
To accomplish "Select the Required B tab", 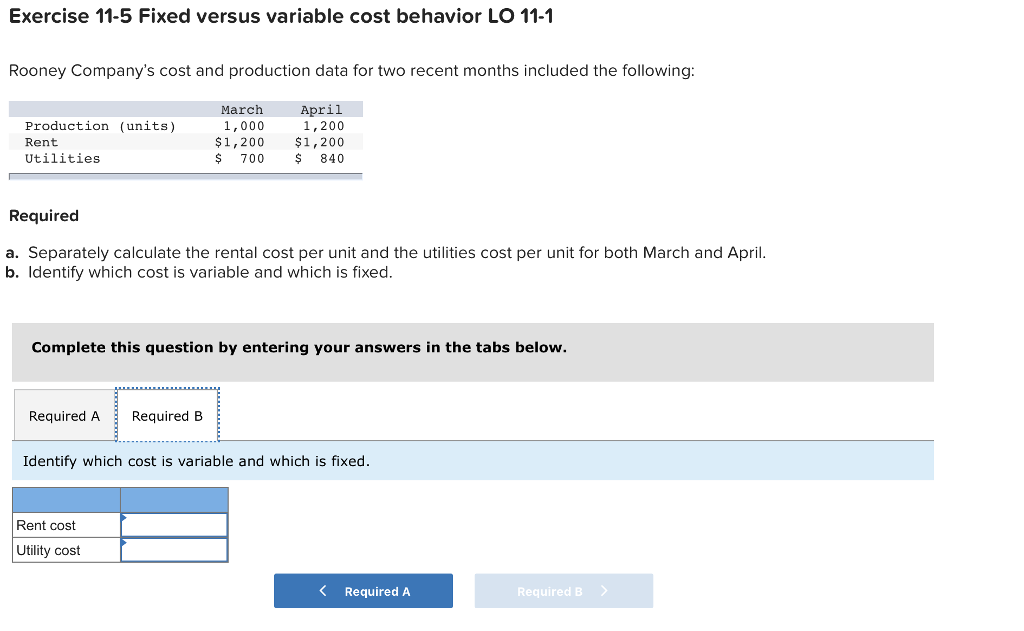I will coord(167,414).
